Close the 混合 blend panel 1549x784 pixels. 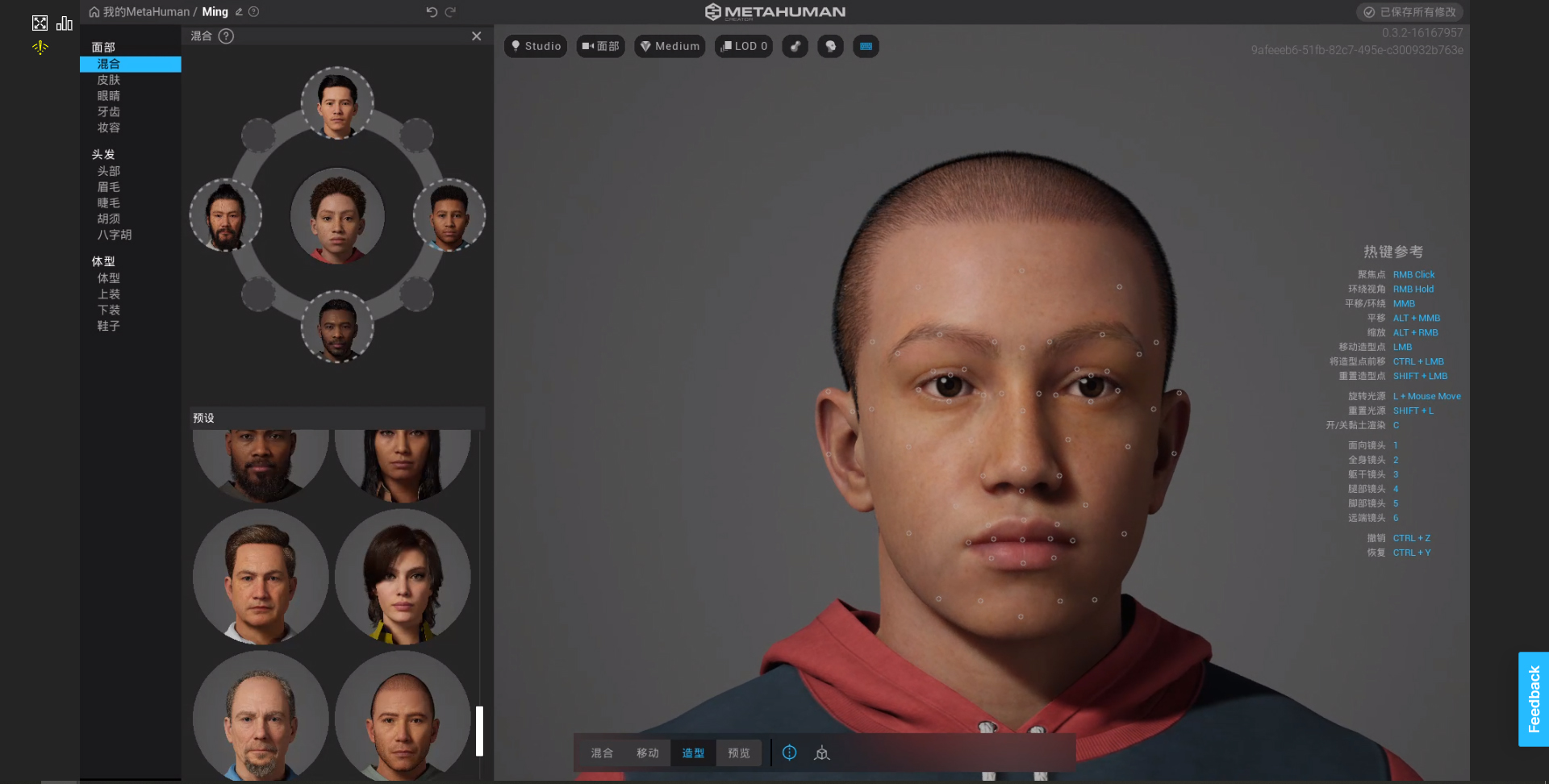click(x=477, y=36)
